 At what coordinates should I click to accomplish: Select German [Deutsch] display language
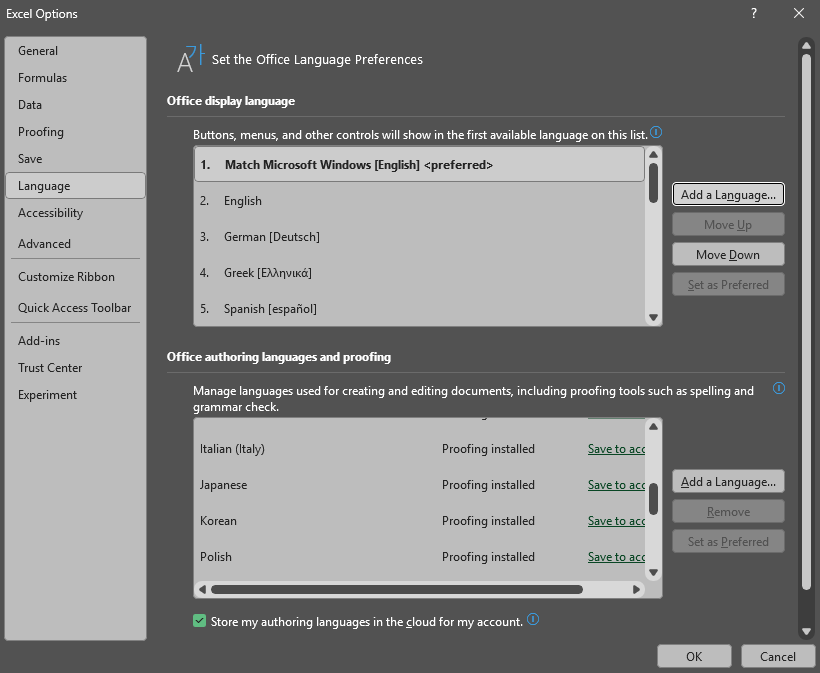point(419,237)
